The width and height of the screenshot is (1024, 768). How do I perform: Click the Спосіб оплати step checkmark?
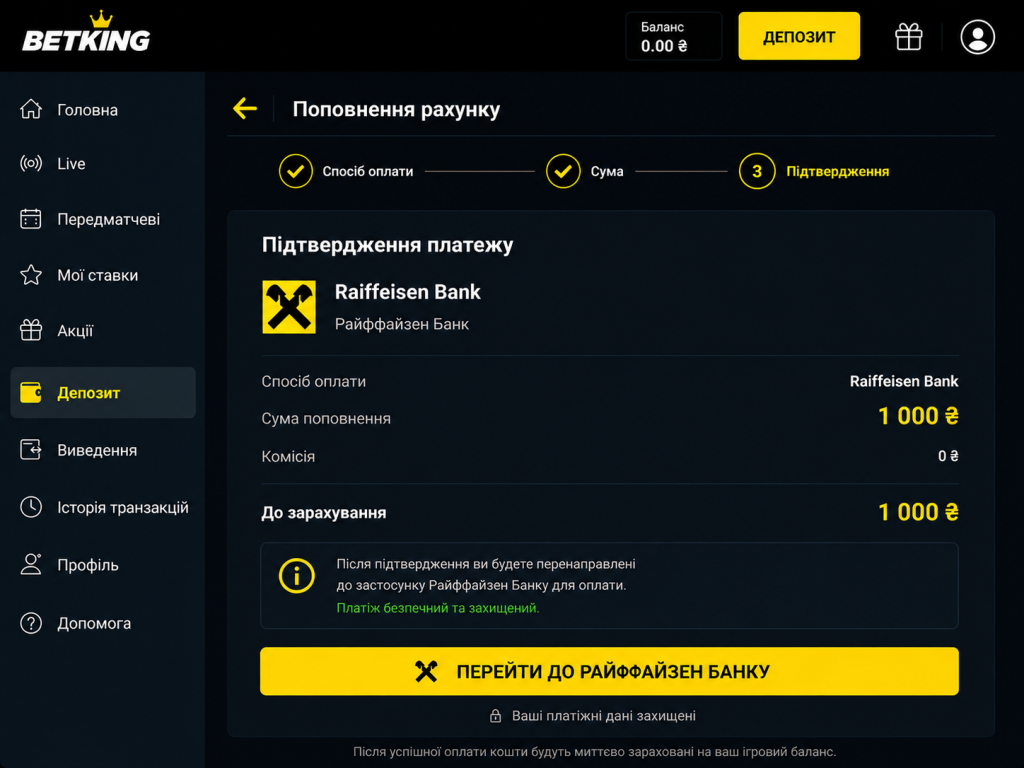(295, 171)
